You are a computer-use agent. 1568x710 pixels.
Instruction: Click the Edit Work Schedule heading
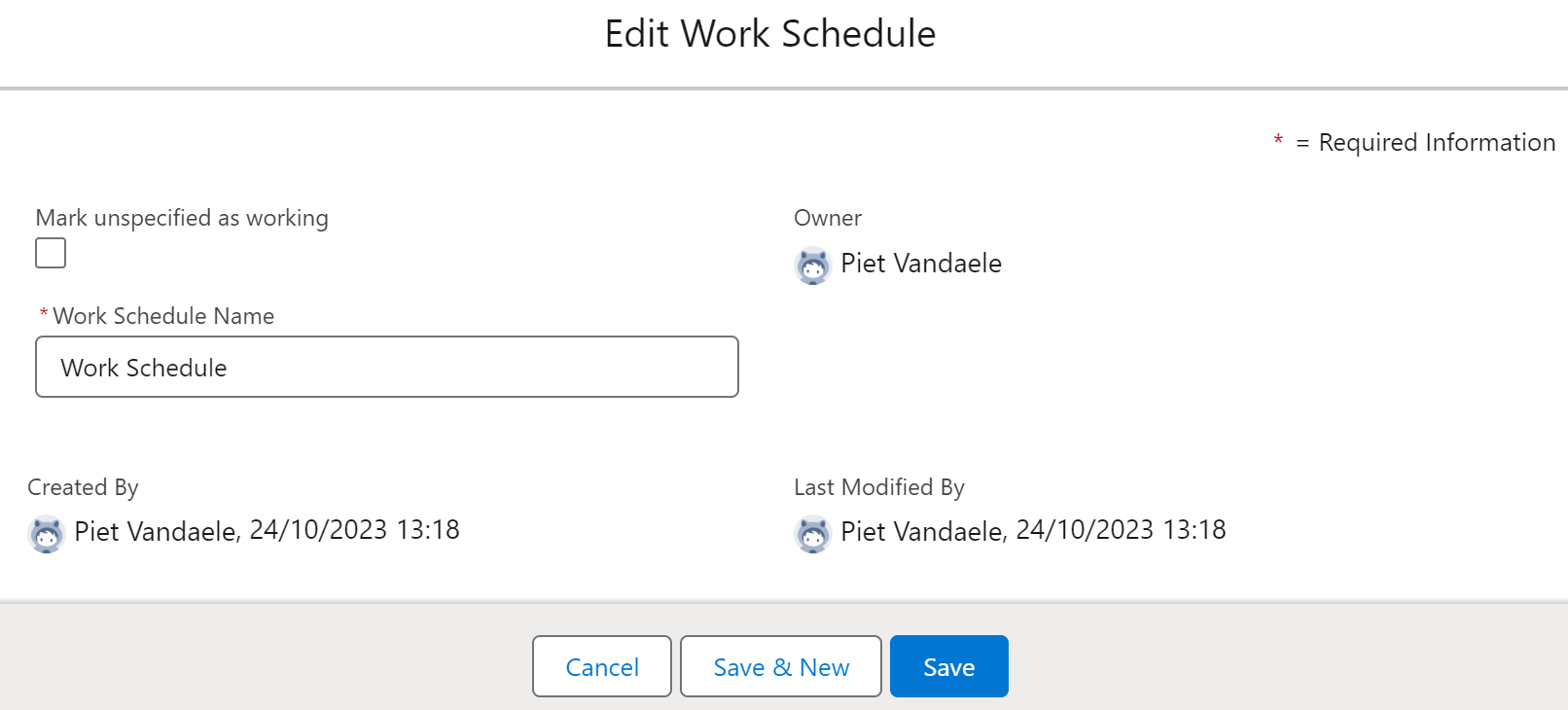click(769, 34)
